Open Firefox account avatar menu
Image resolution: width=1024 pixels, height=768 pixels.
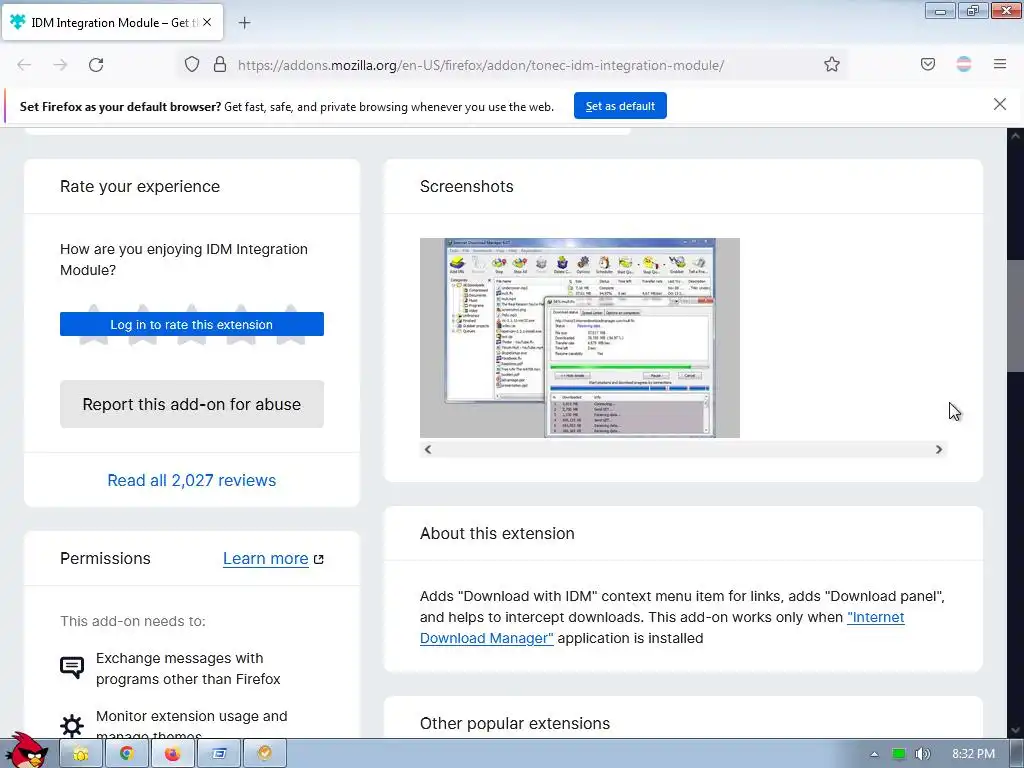click(x=964, y=64)
